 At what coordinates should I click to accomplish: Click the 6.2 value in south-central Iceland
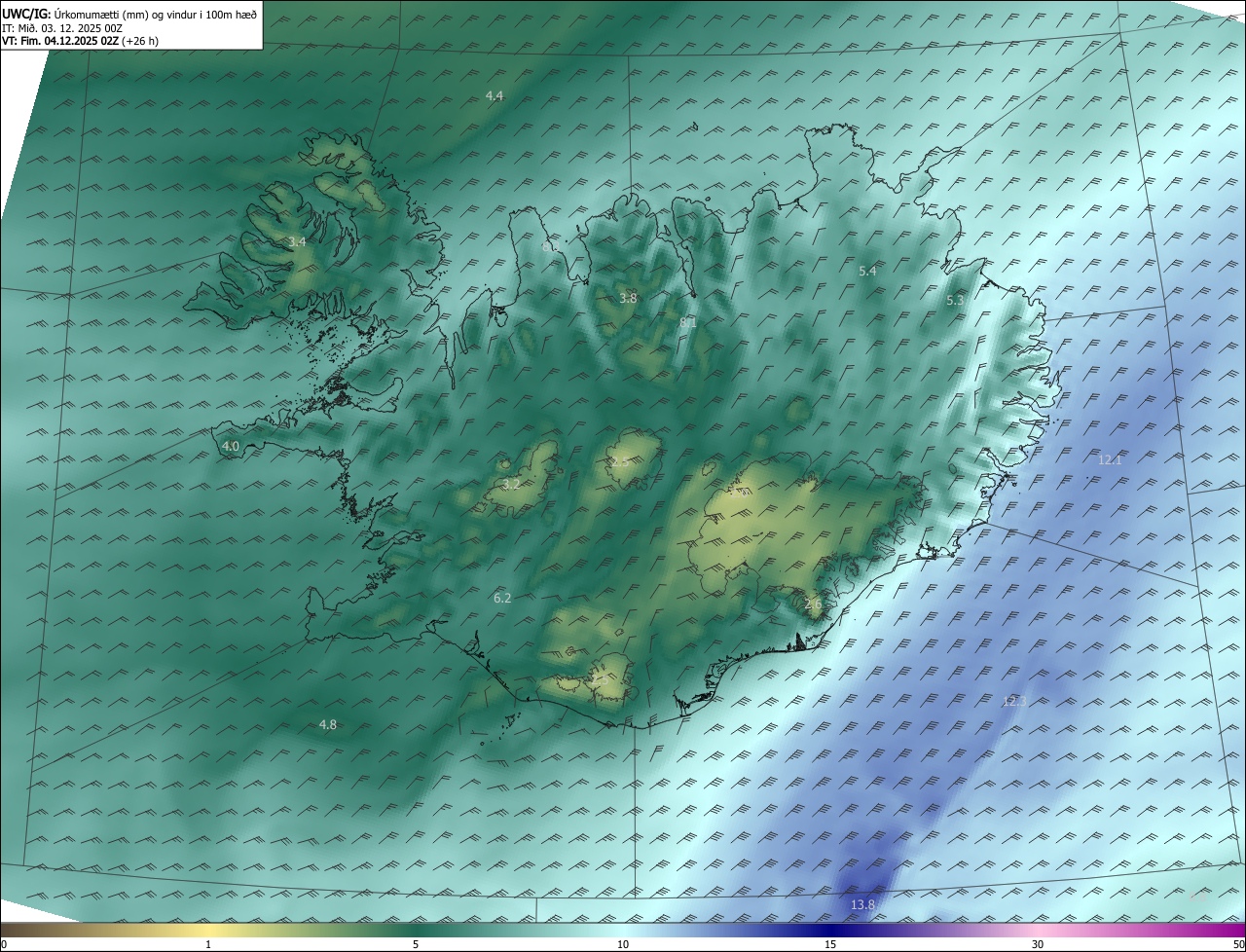click(x=502, y=598)
